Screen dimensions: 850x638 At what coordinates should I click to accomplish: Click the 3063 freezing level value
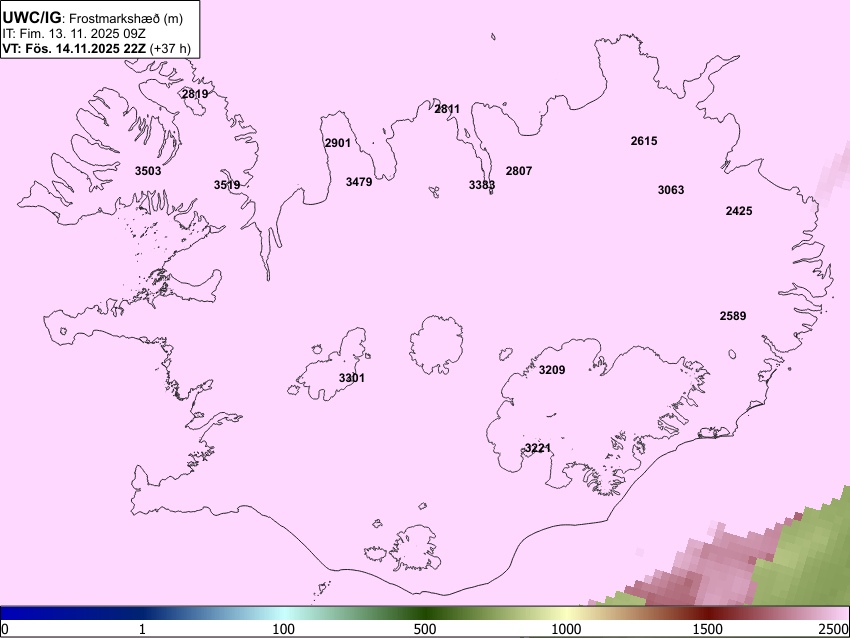coord(671,190)
